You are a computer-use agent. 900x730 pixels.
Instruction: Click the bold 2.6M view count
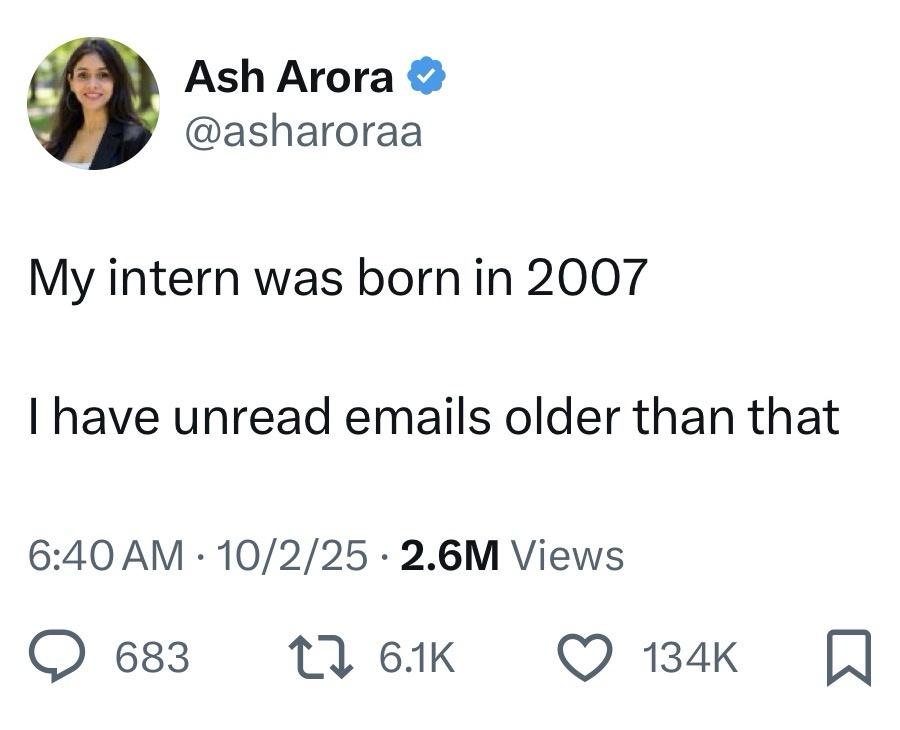[449, 555]
